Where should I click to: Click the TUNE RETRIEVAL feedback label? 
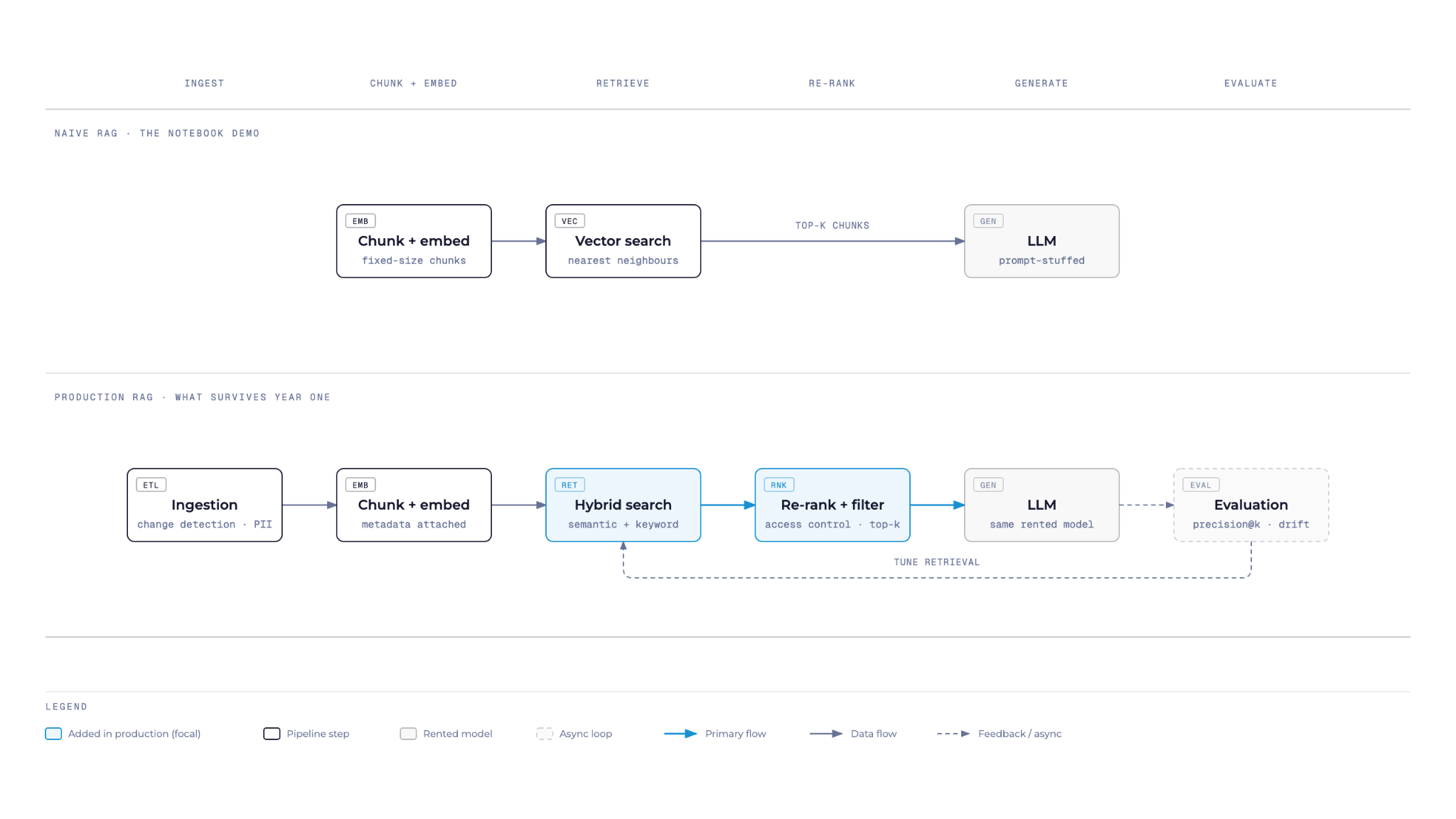click(937, 562)
